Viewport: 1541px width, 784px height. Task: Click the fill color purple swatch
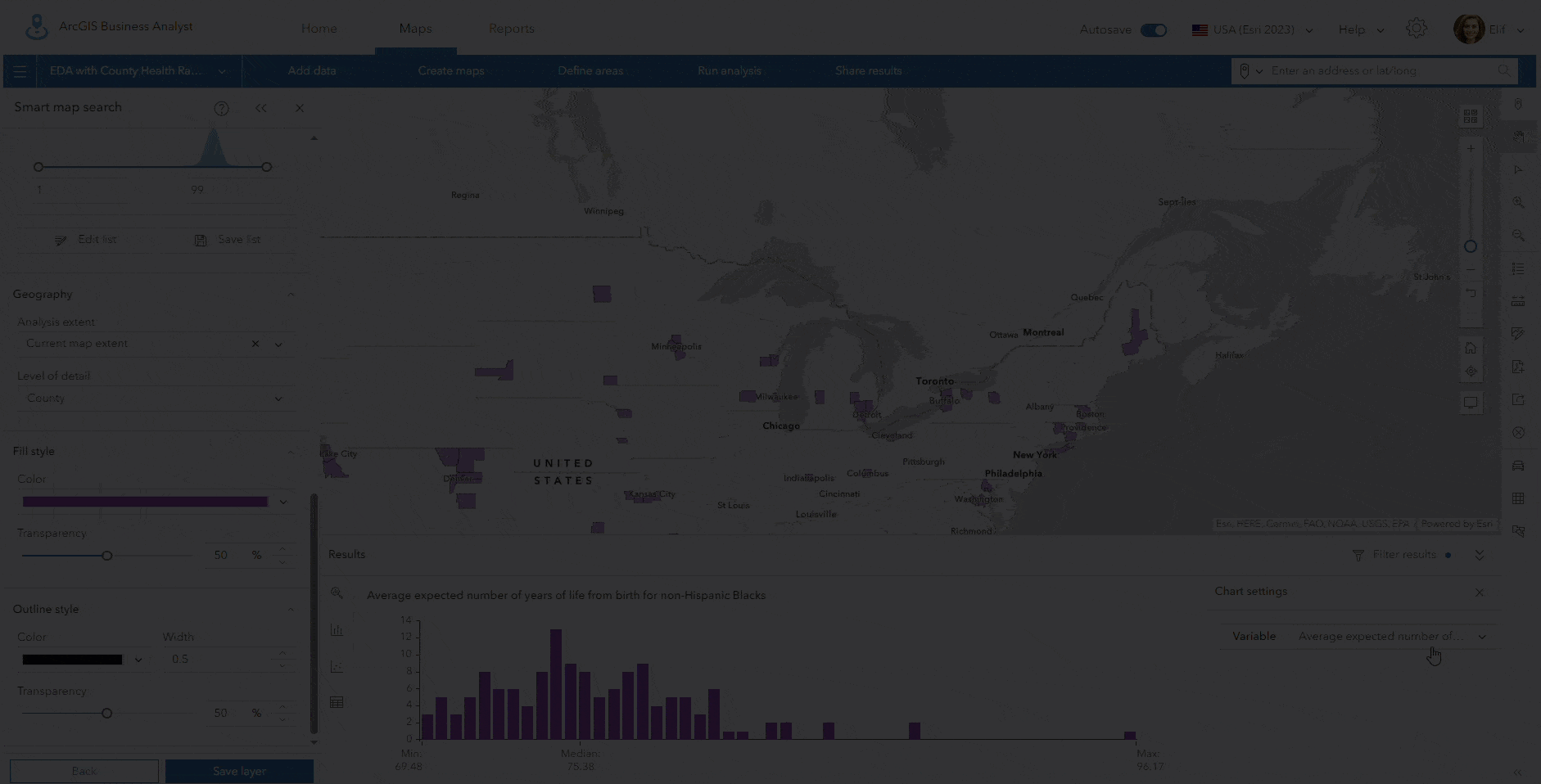pyautogui.click(x=145, y=502)
